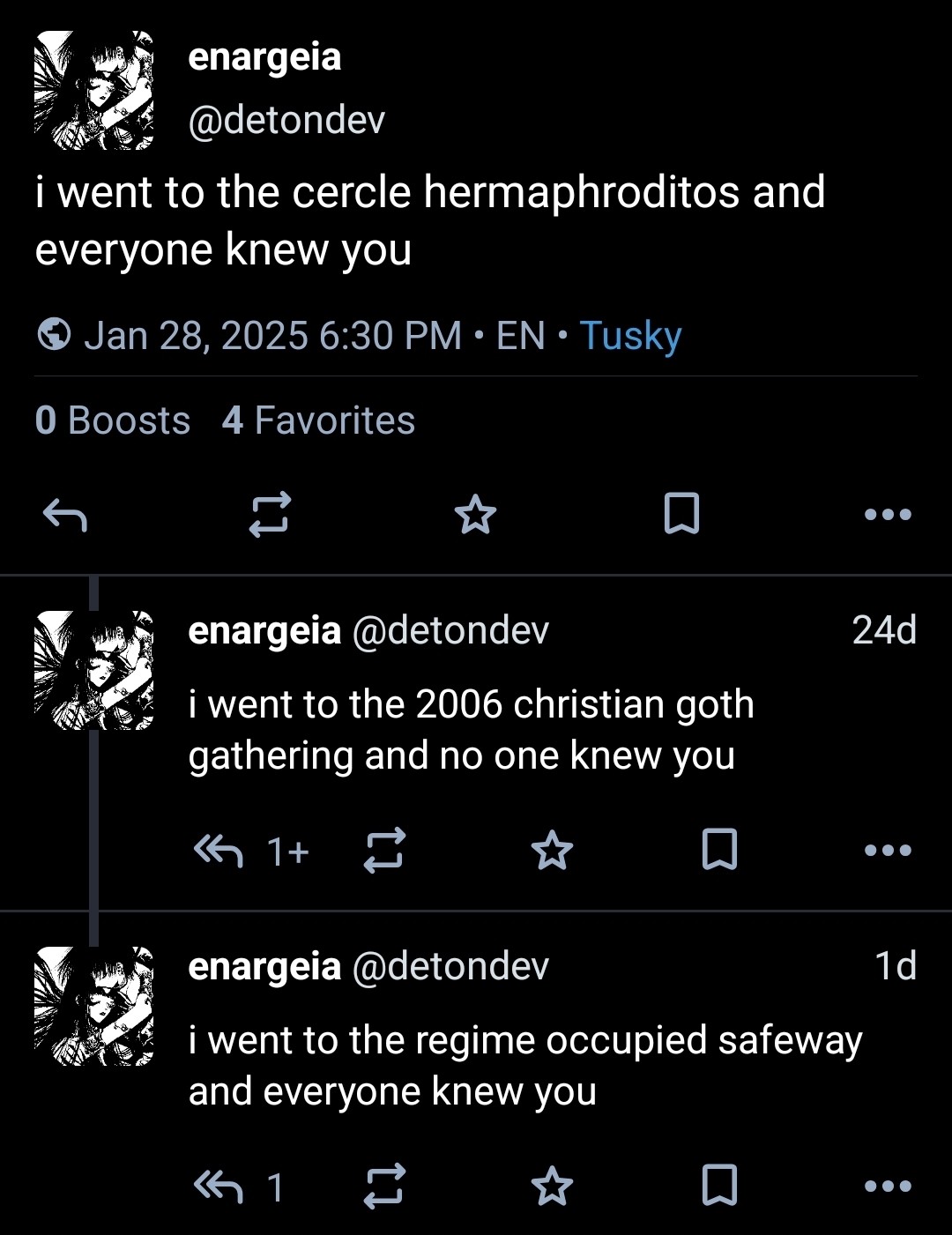The width and height of the screenshot is (952, 1235).
Task: Favorite the christian goth gathering post
Action: pyautogui.click(x=553, y=851)
